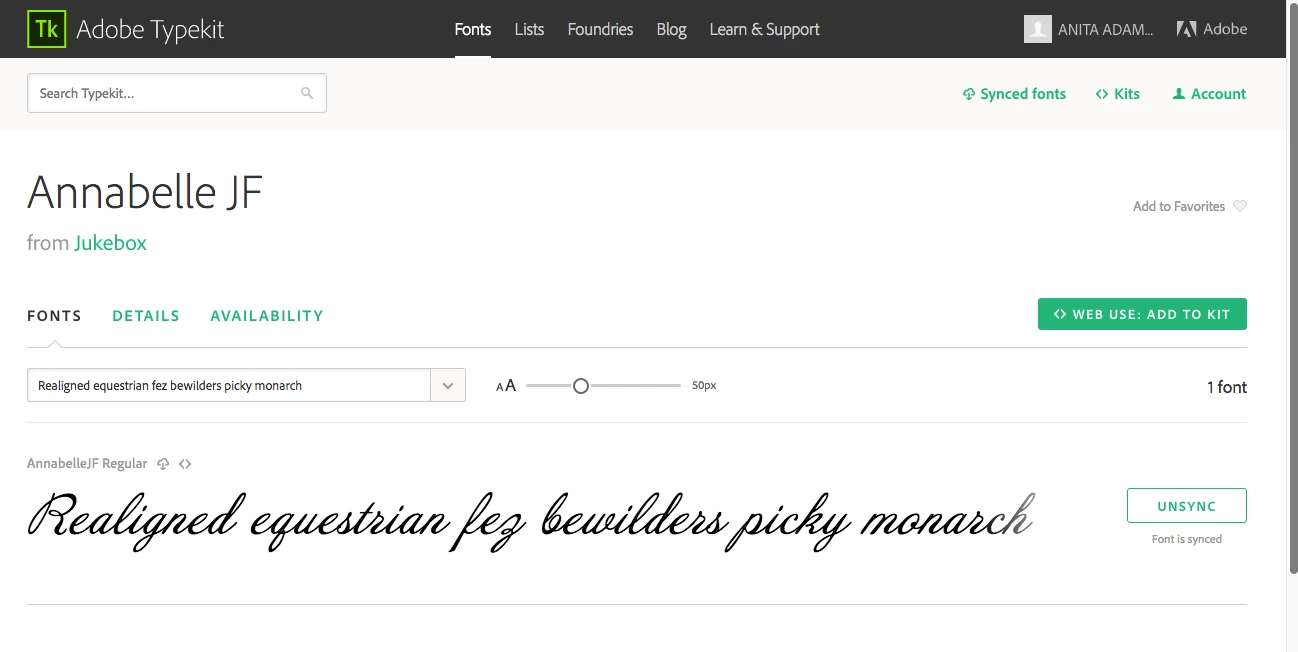
Task: Open the Synced fonts link
Action: 1014,94
